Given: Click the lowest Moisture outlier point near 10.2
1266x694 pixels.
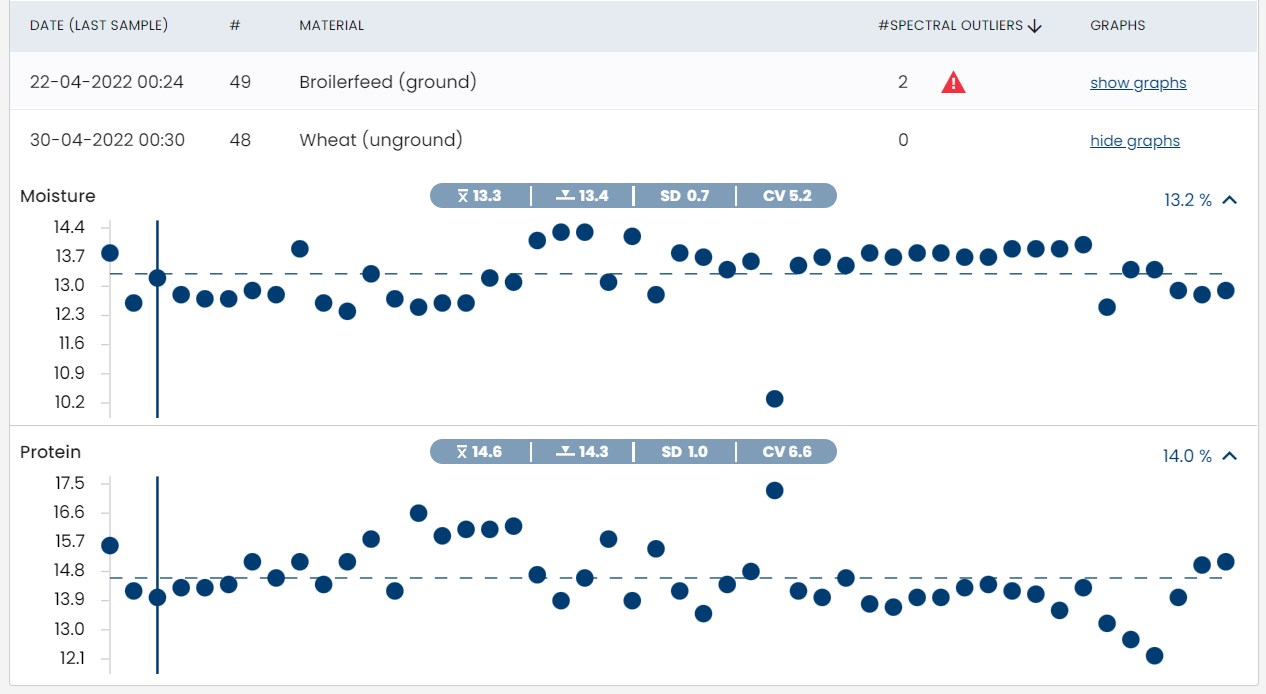Looking at the screenshot, I should [x=774, y=399].
